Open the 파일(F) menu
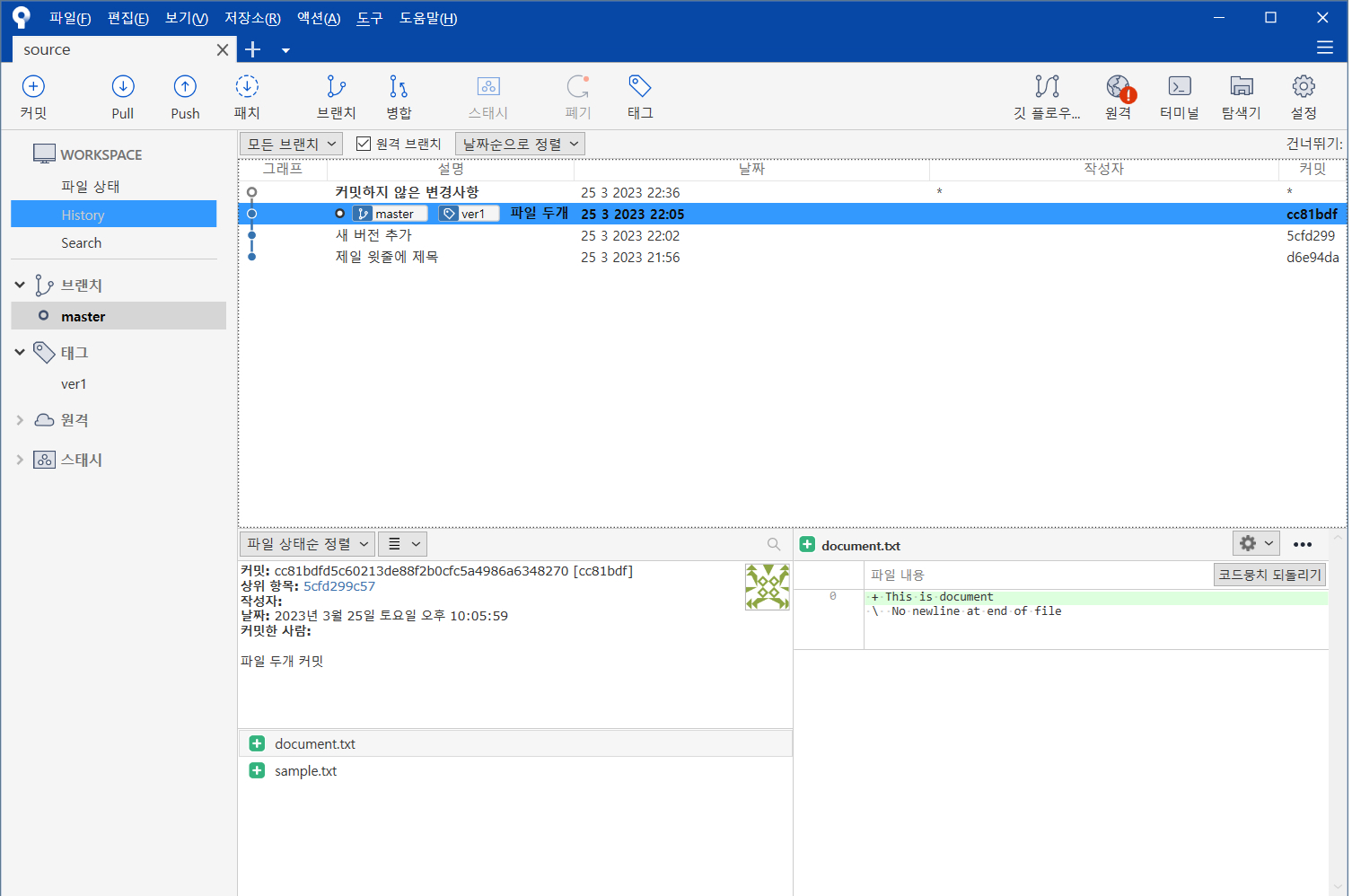This screenshot has height=896, width=1352. point(70,18)
